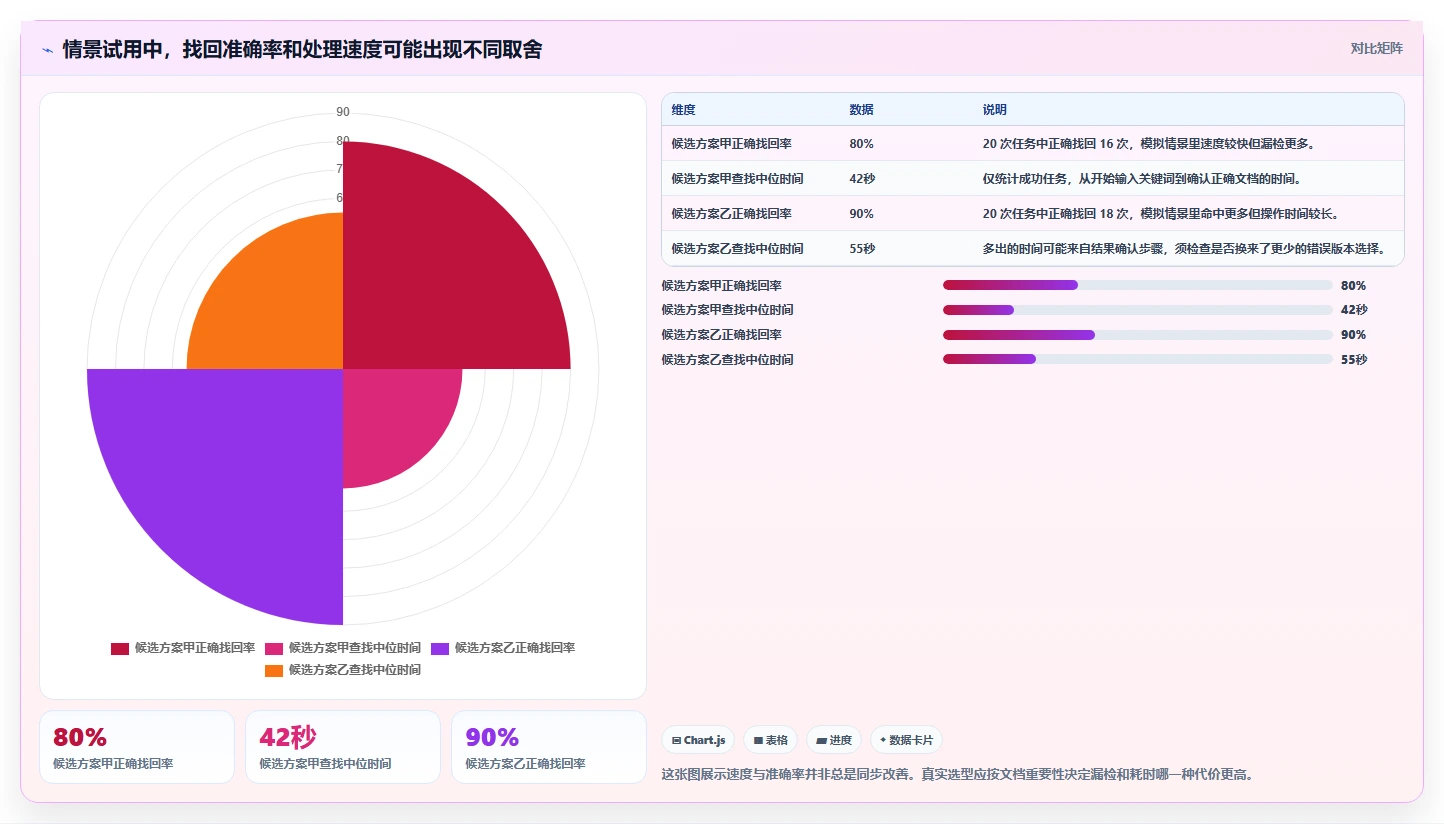The width and height of the screenshot is (1444, 824).
Task: Click legend text 候选方案甲正确找回率 below the chart
Action: coord(195,648)
